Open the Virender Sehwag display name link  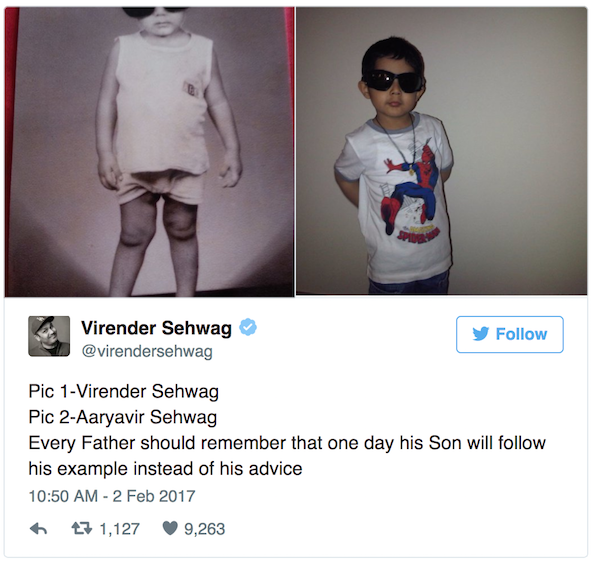coord(156,328)
